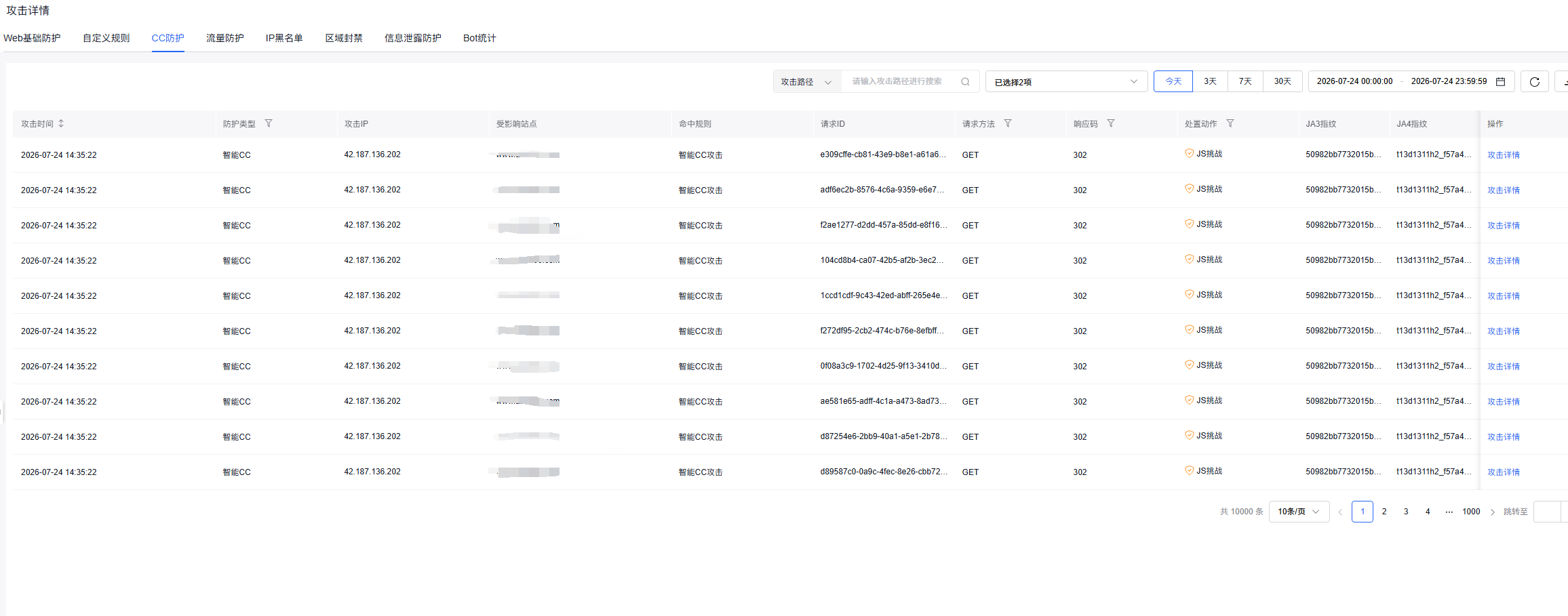
Task: Open 攻击详情 for request ae581e65
Action: (1504, 402)
